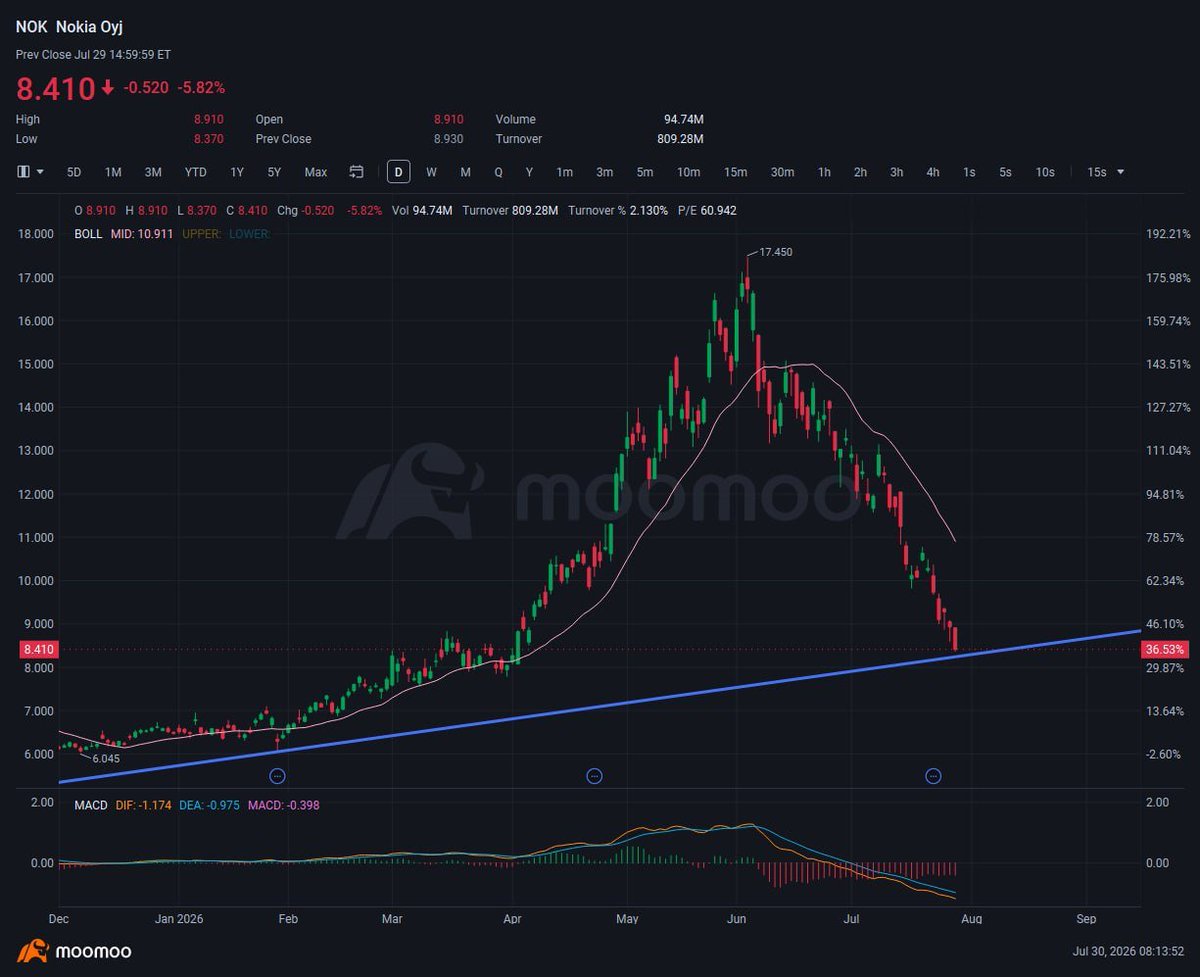Screen dimensions: 1200x977
Task: Switch to 3h candle interval
Action: pyautogui.click(x=896, y=172)
